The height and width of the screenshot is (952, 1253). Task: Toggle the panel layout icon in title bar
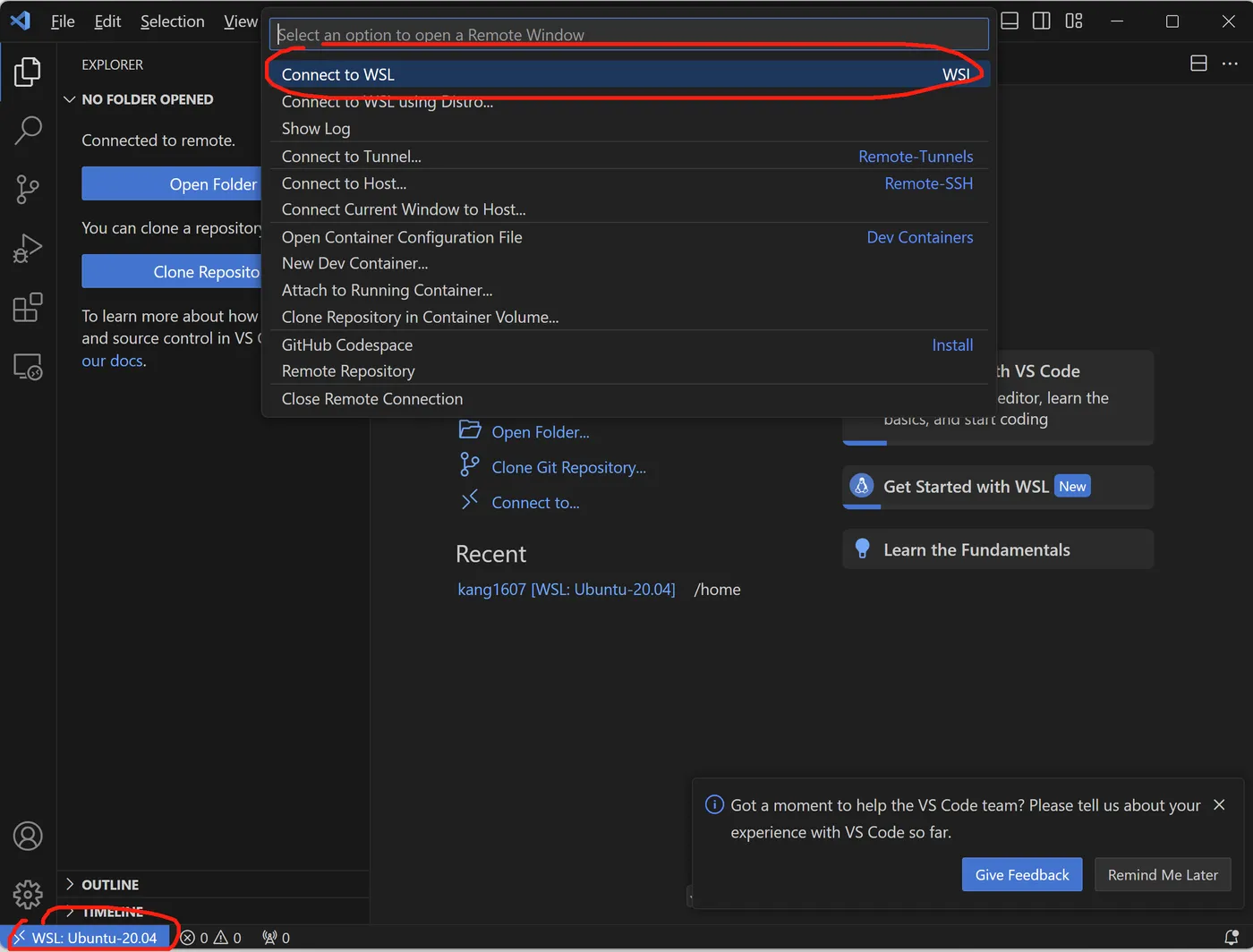click(x=1010, y=21)
